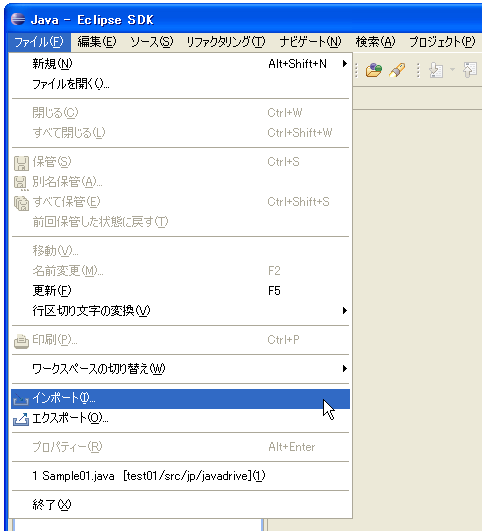
Task: Open the リファクタリング(T) menu
Action: [226, 42]
